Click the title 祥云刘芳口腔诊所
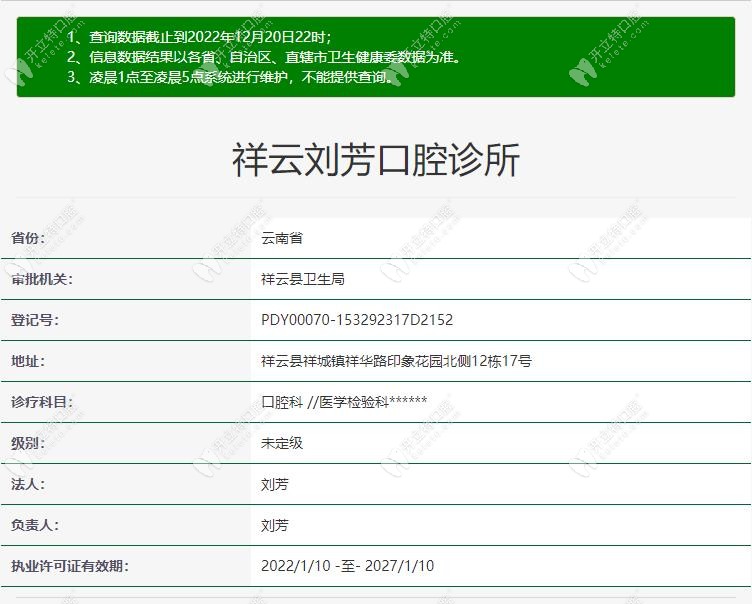This screenshot has width=752, height=604. [x=376, y=160]
